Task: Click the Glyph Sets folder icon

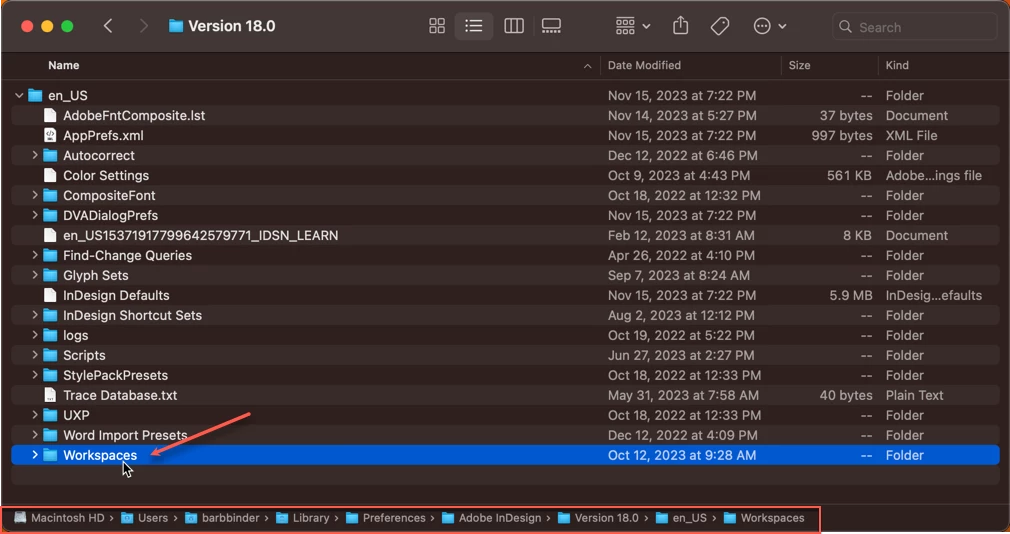Action: [50, 275]
